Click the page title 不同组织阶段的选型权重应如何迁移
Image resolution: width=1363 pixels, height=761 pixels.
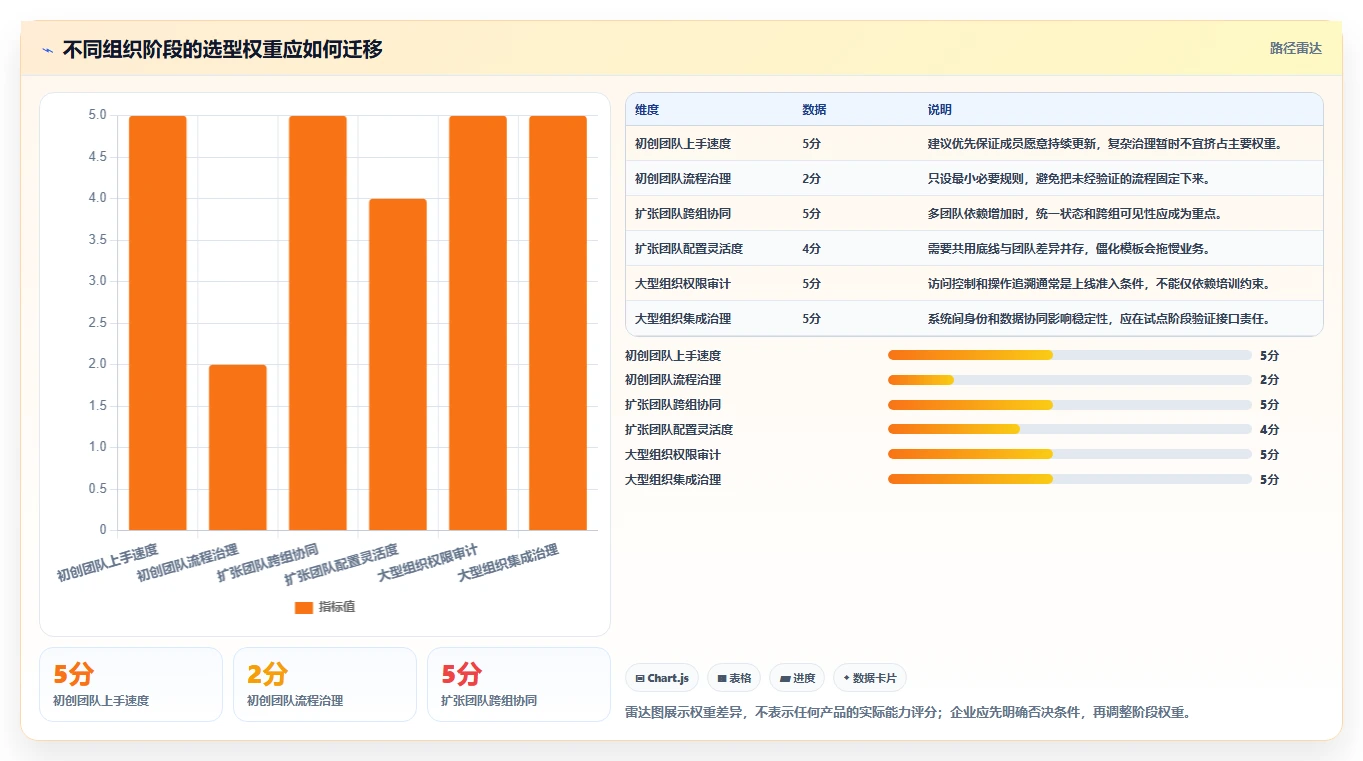tap(222, 49)
